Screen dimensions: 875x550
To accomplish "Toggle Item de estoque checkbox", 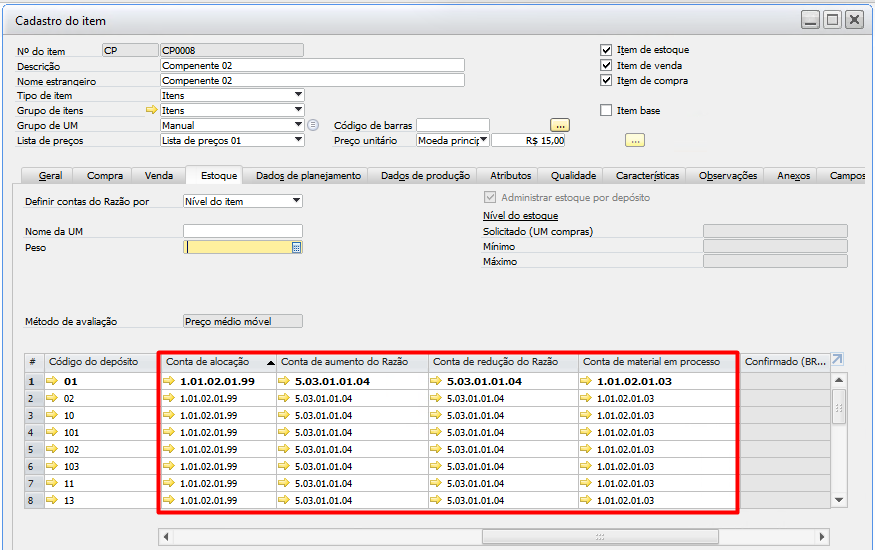I will [606, 50].
